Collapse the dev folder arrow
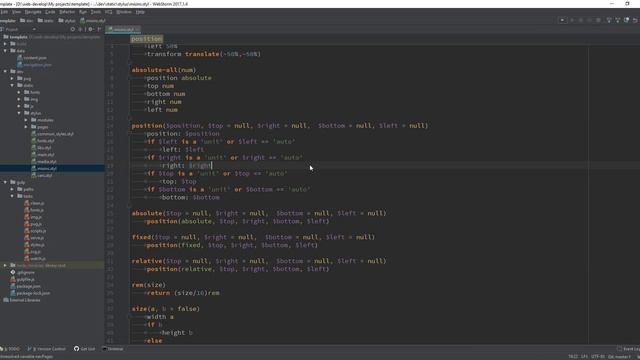 5,71
